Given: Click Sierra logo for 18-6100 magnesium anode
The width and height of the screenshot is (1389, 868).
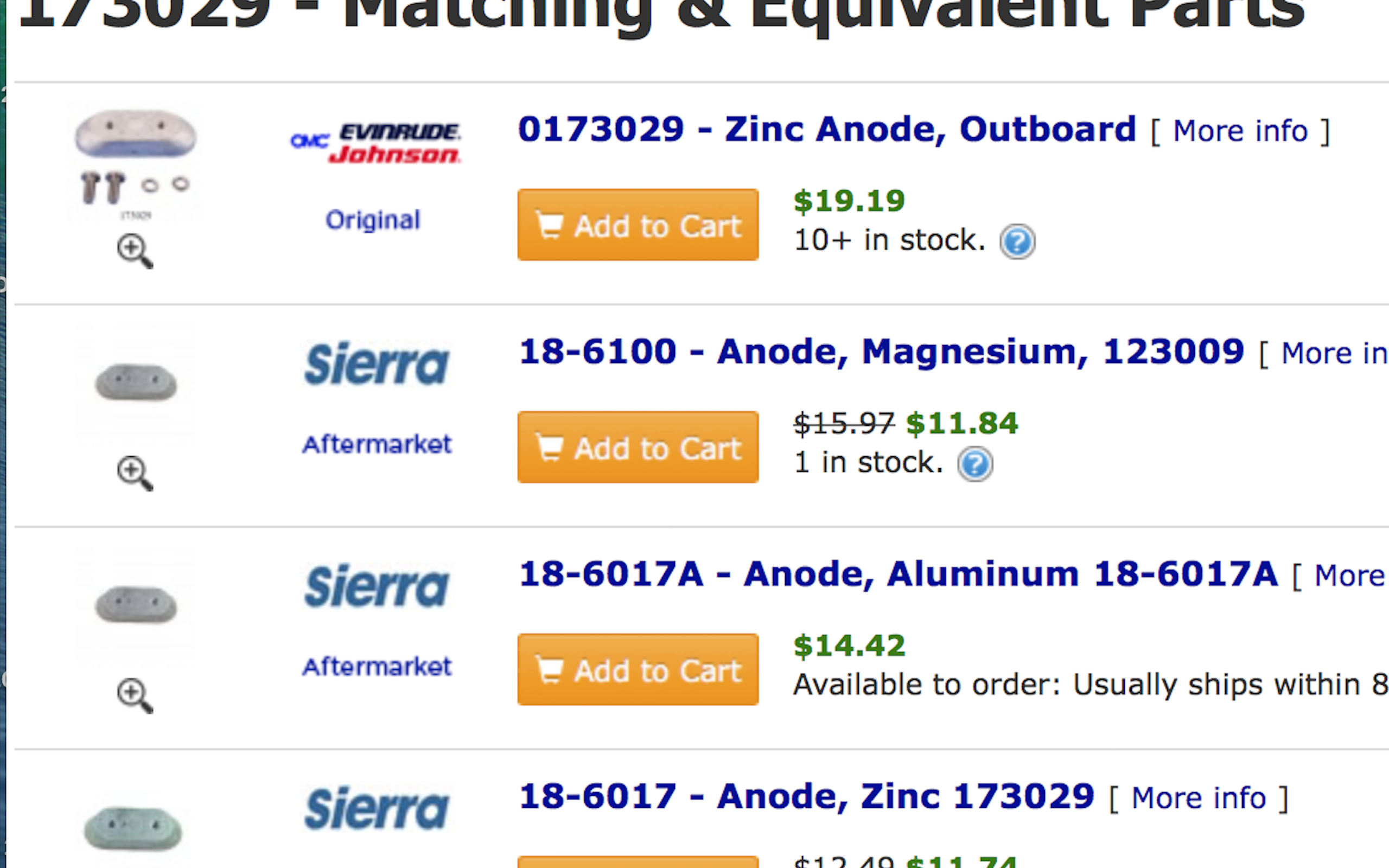Looking at the screenshot, I should point(376,364).
